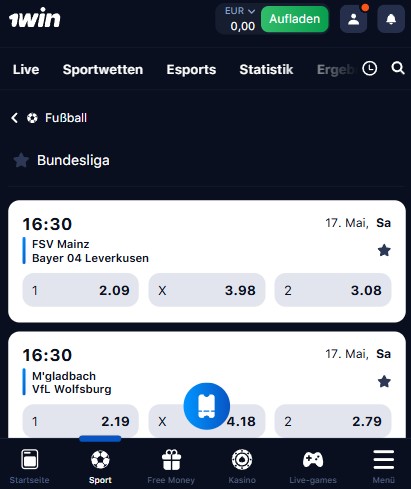Open the Esports tab
Screen dimensions: 411x489
(x=191, y=70)
